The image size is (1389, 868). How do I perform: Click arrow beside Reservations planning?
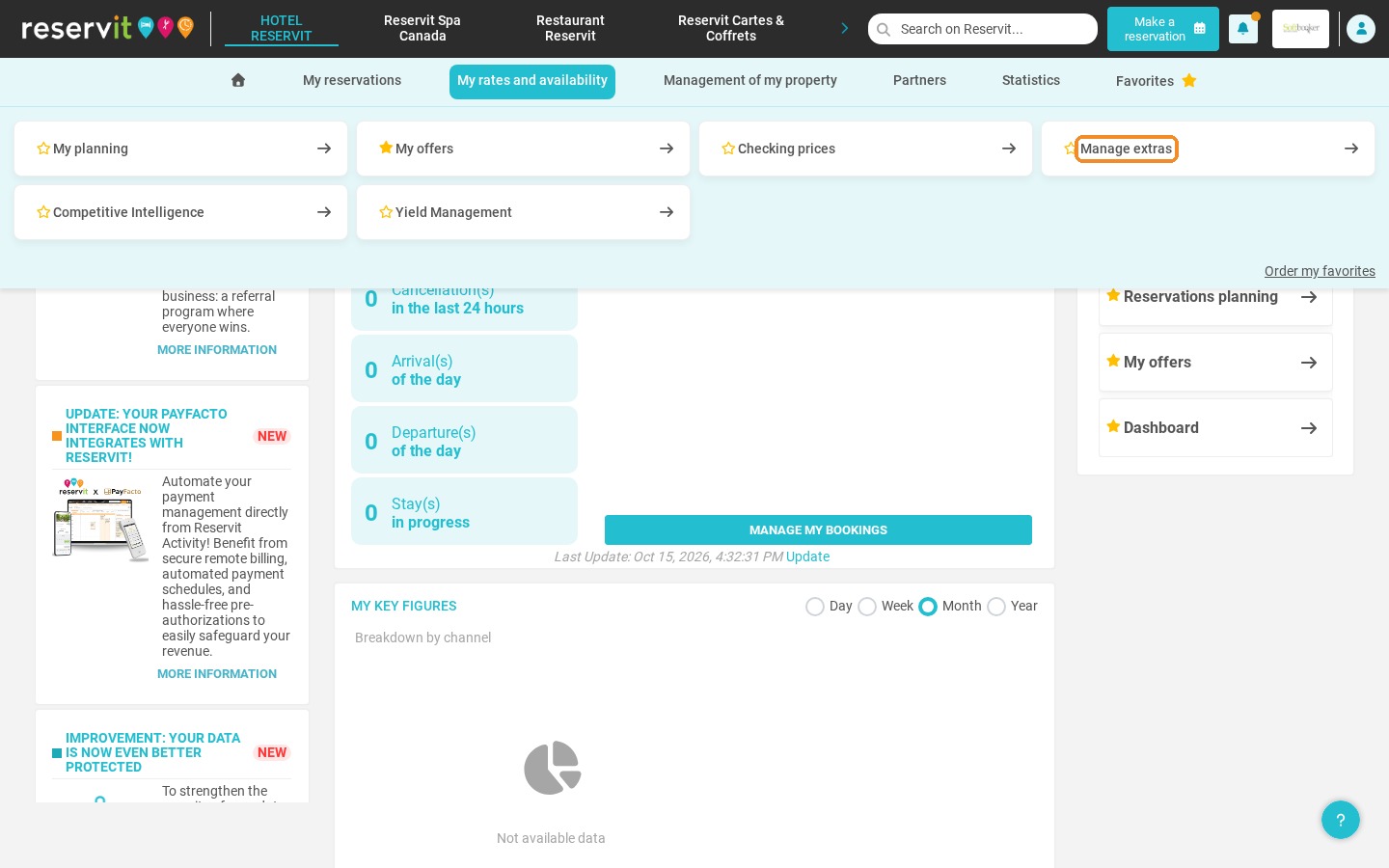pos(1309,297)
